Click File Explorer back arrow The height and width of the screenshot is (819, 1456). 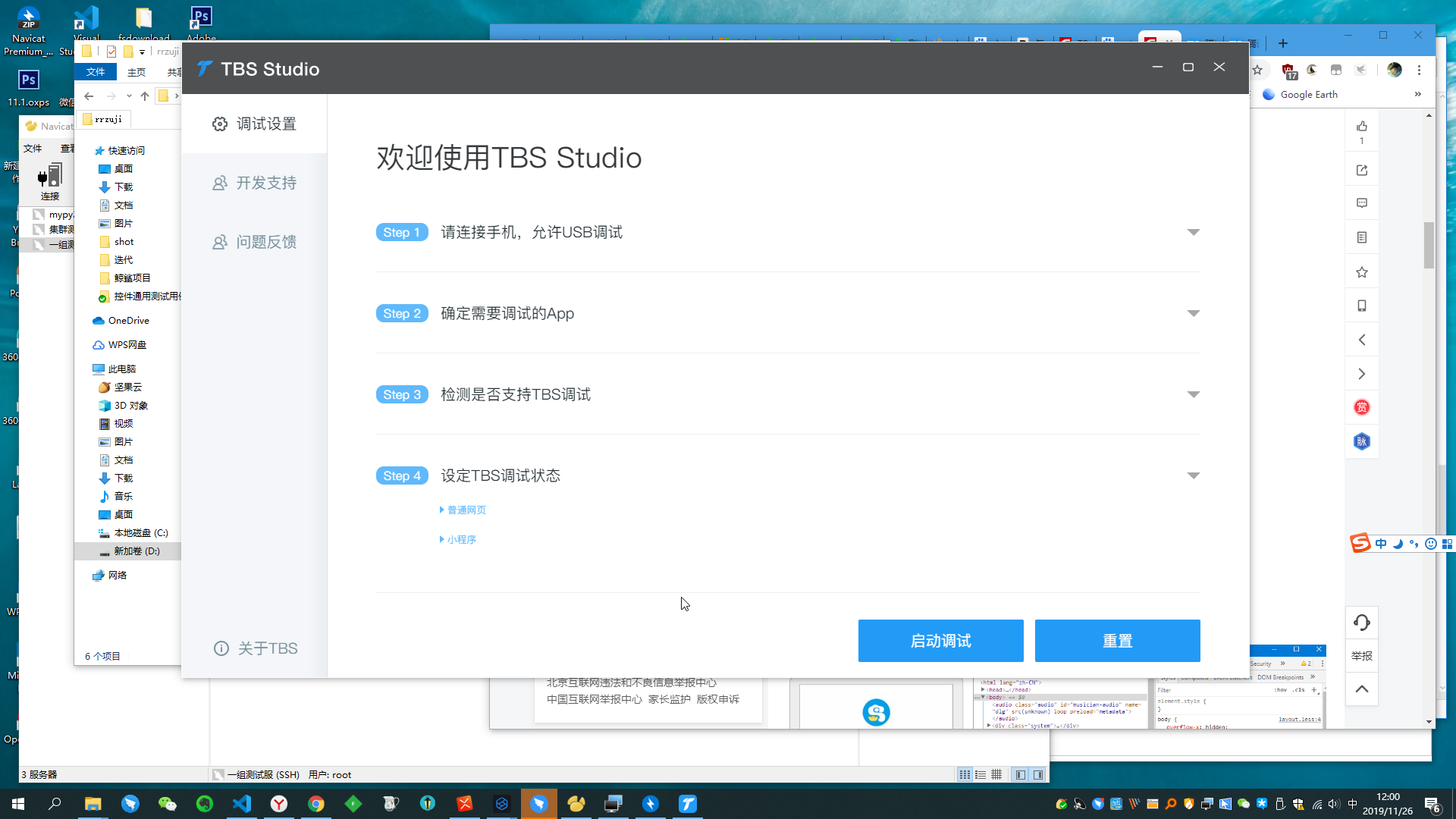click(x=89, y=96)
